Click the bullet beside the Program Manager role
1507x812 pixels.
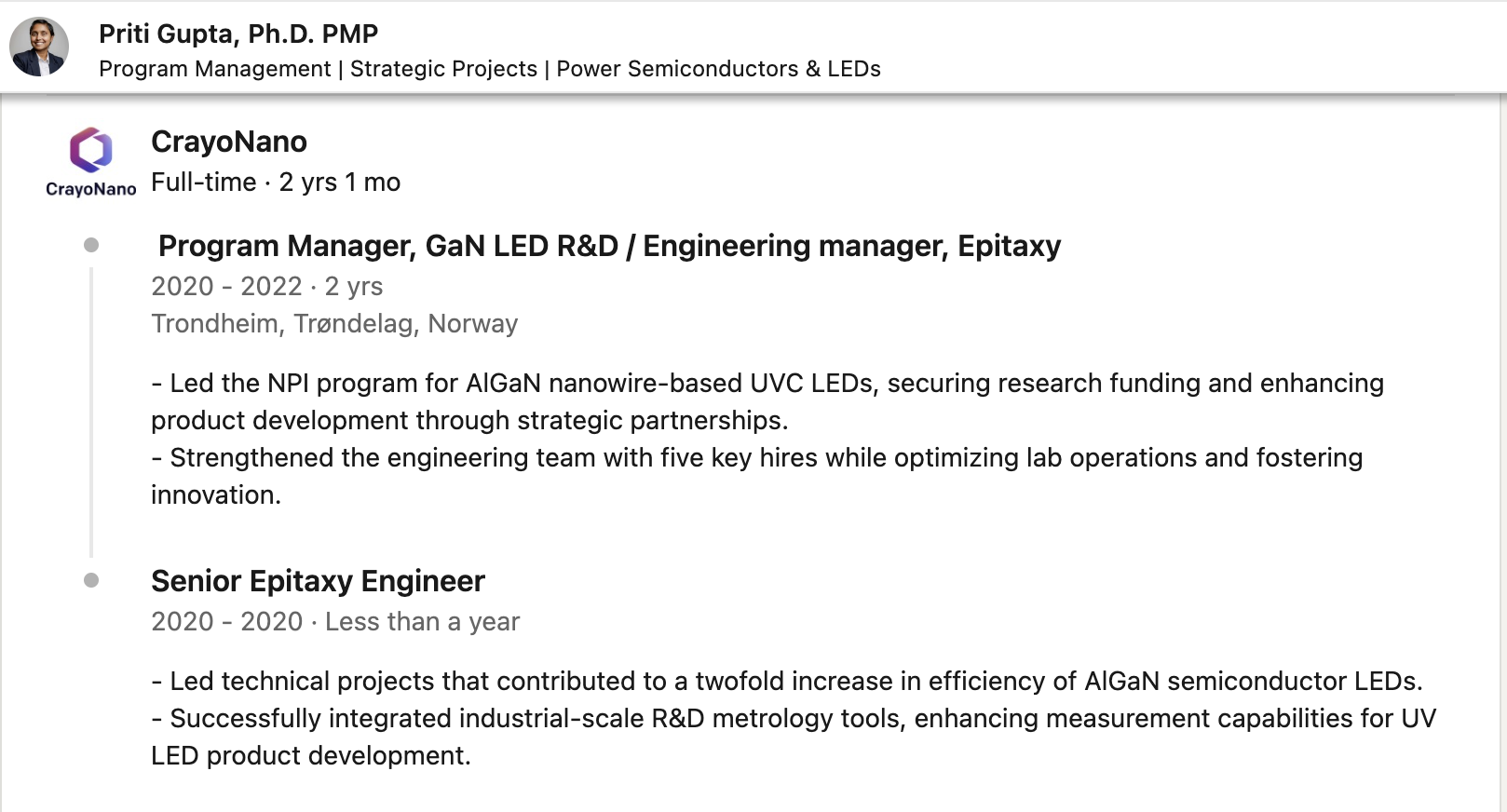click(91, 245)
